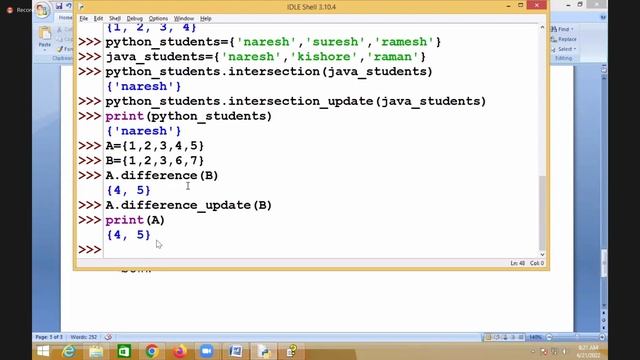
Task: Click the 'A.difference_update(B)' line in shell
Action: [189, 205]
